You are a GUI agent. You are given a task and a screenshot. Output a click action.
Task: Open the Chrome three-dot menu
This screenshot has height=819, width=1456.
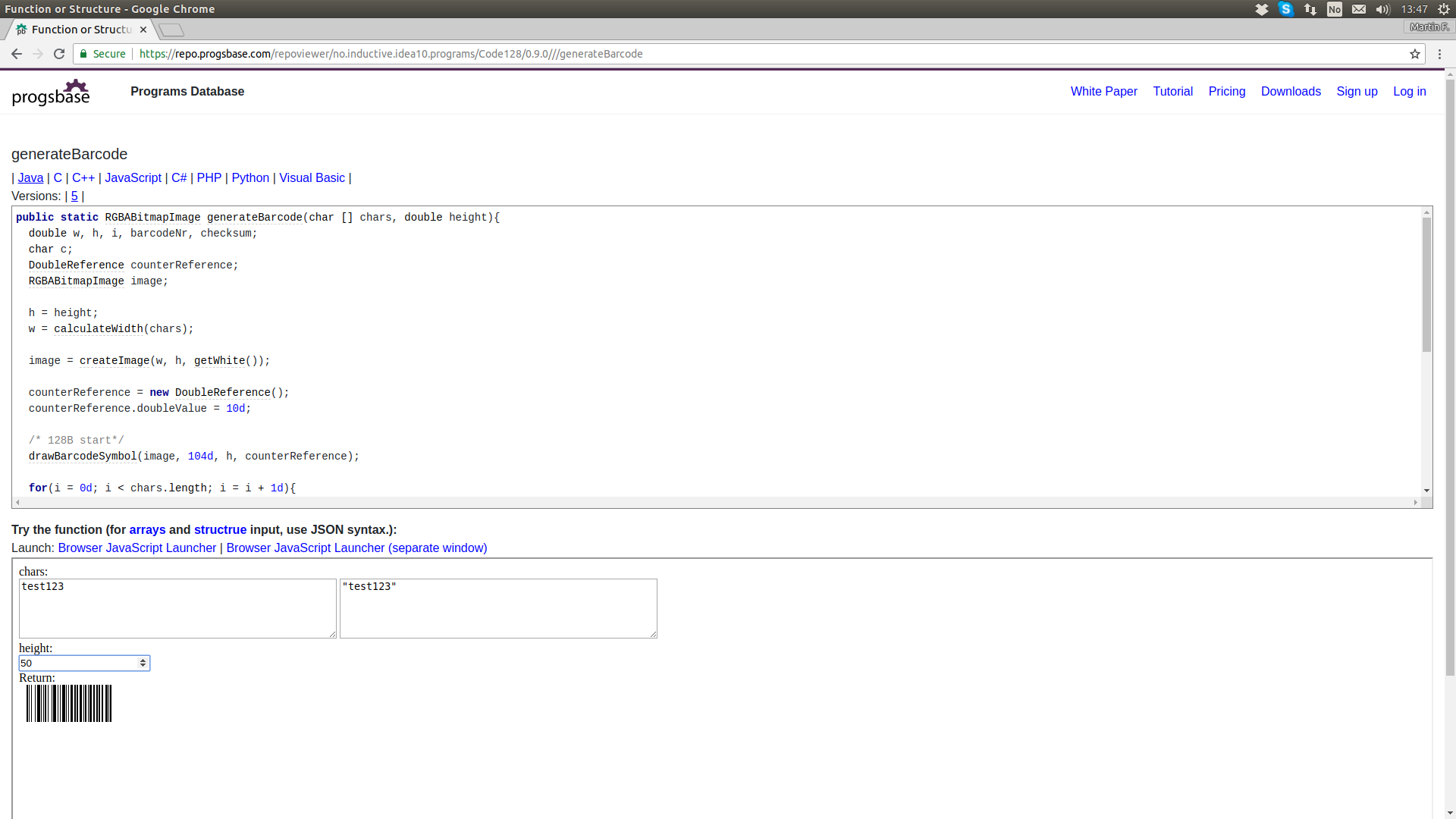click(x=1440, y=54)
